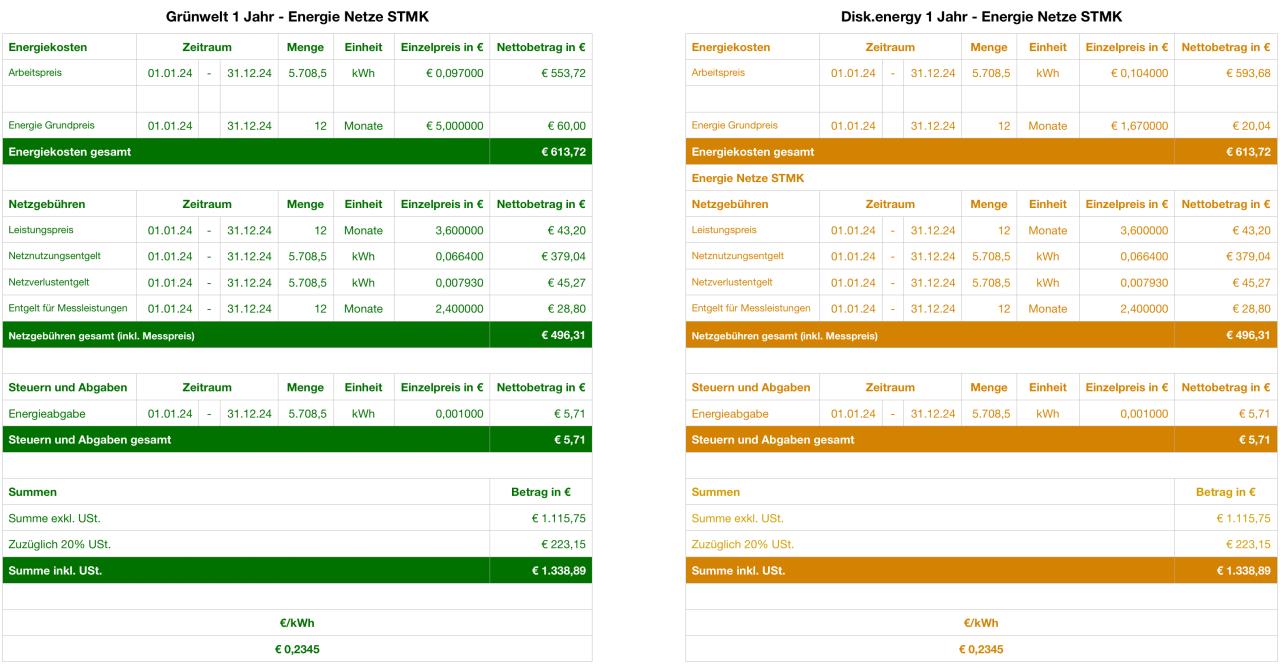
Task: Click the green 'Entgelt für Messleistungen' row label
Action: 69,308
